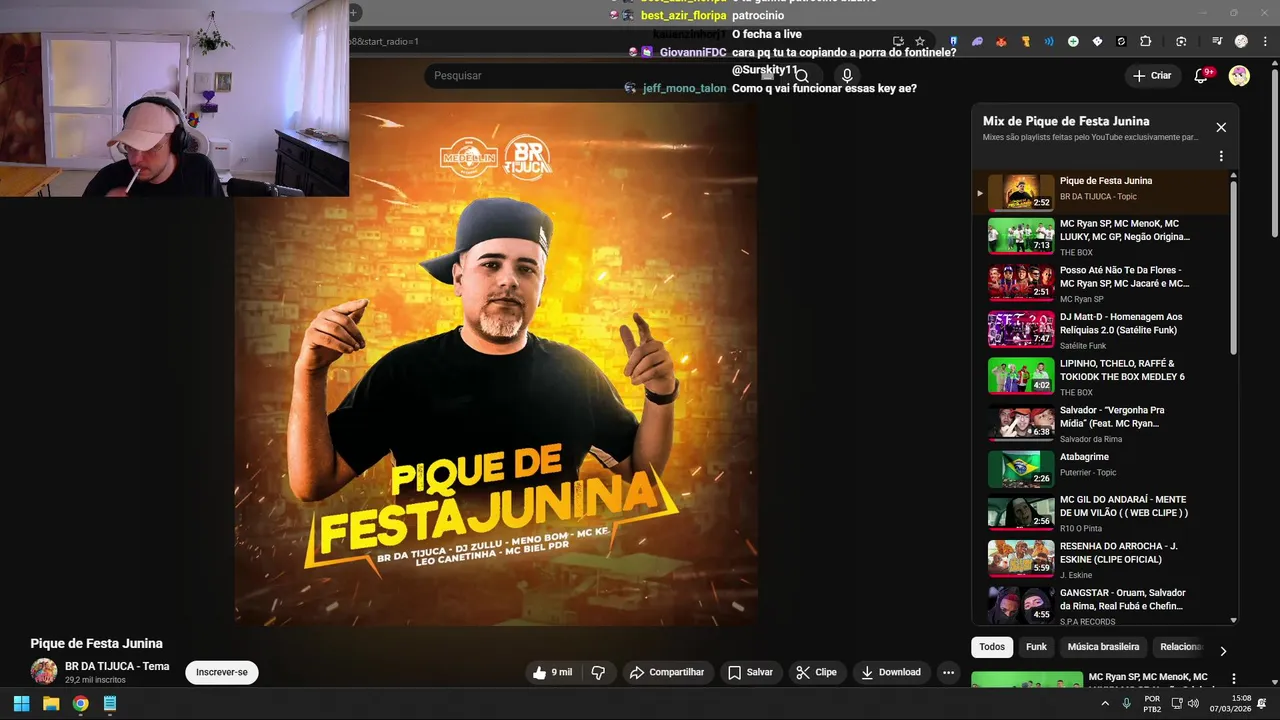The image size is (1280, 720).
Task: Select the Música brasileira filter chip
Action: pos(1103,647)
